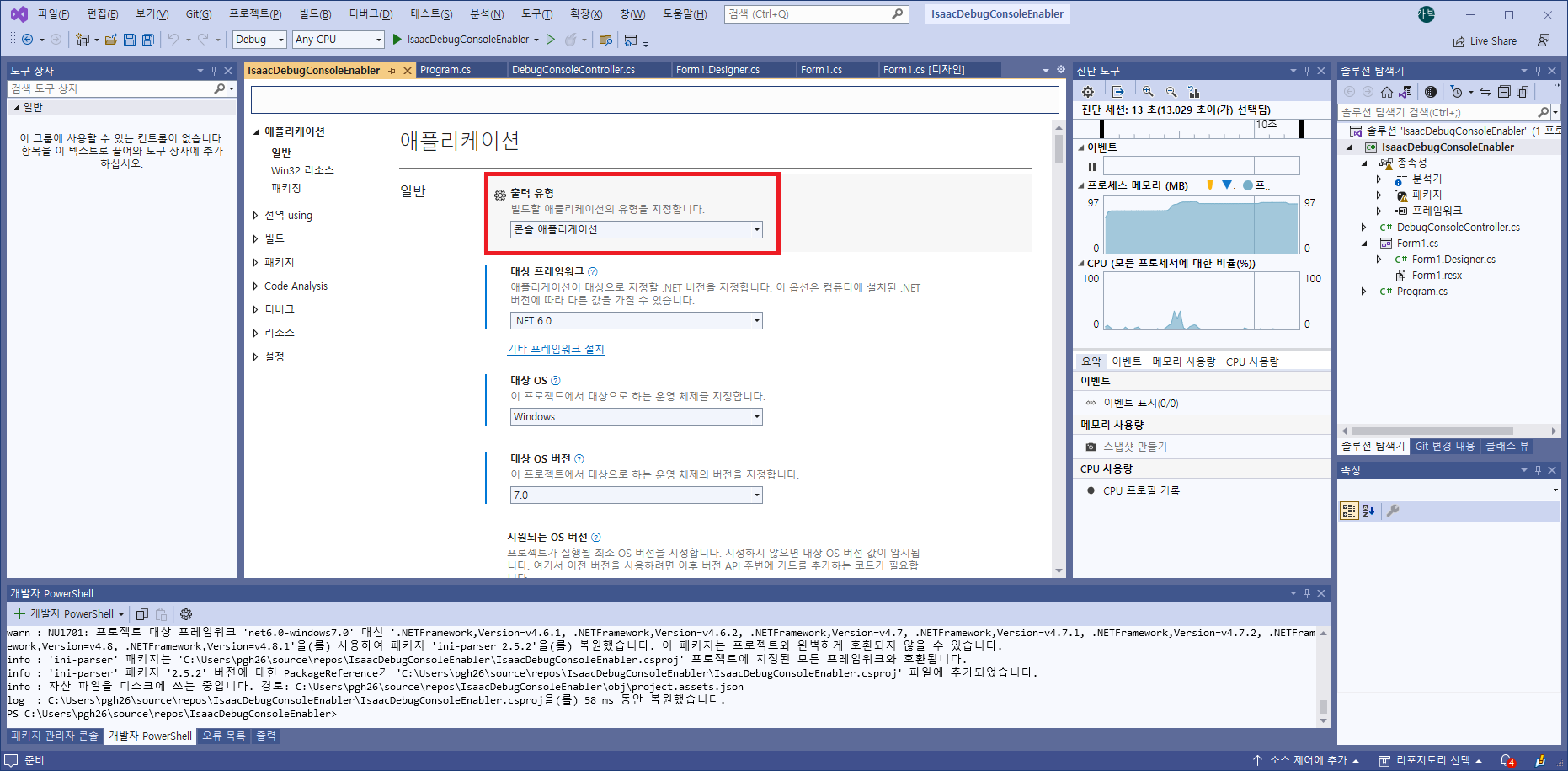Click the notifications bell in the status bar

coord(1507,761)
